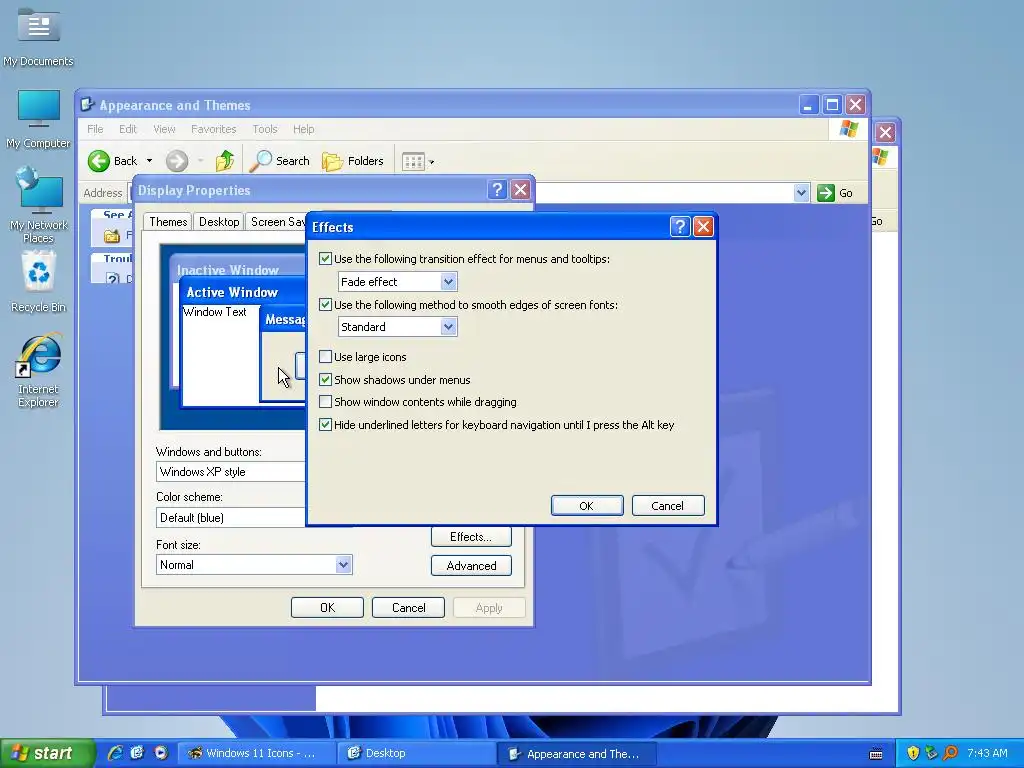Close the Effects dialog with the red X
Screen dimensions: 1024x768
[703, 227]
